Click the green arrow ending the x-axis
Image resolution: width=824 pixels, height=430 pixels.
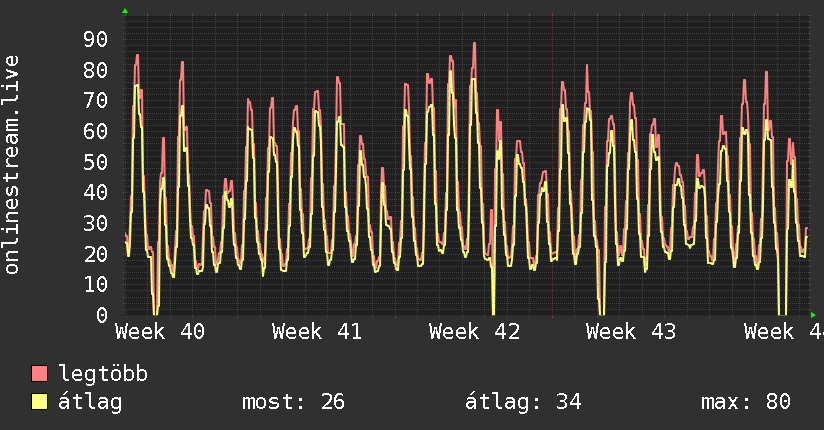point(813,315)
